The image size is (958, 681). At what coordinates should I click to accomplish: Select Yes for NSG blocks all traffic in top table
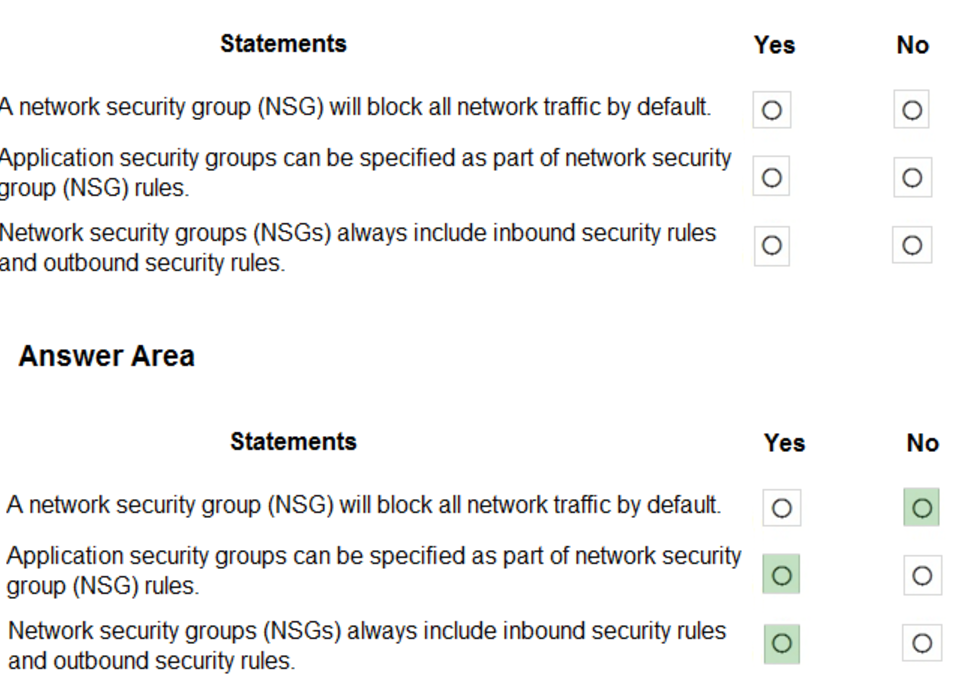pyautogui.click(x=771, y=110)
